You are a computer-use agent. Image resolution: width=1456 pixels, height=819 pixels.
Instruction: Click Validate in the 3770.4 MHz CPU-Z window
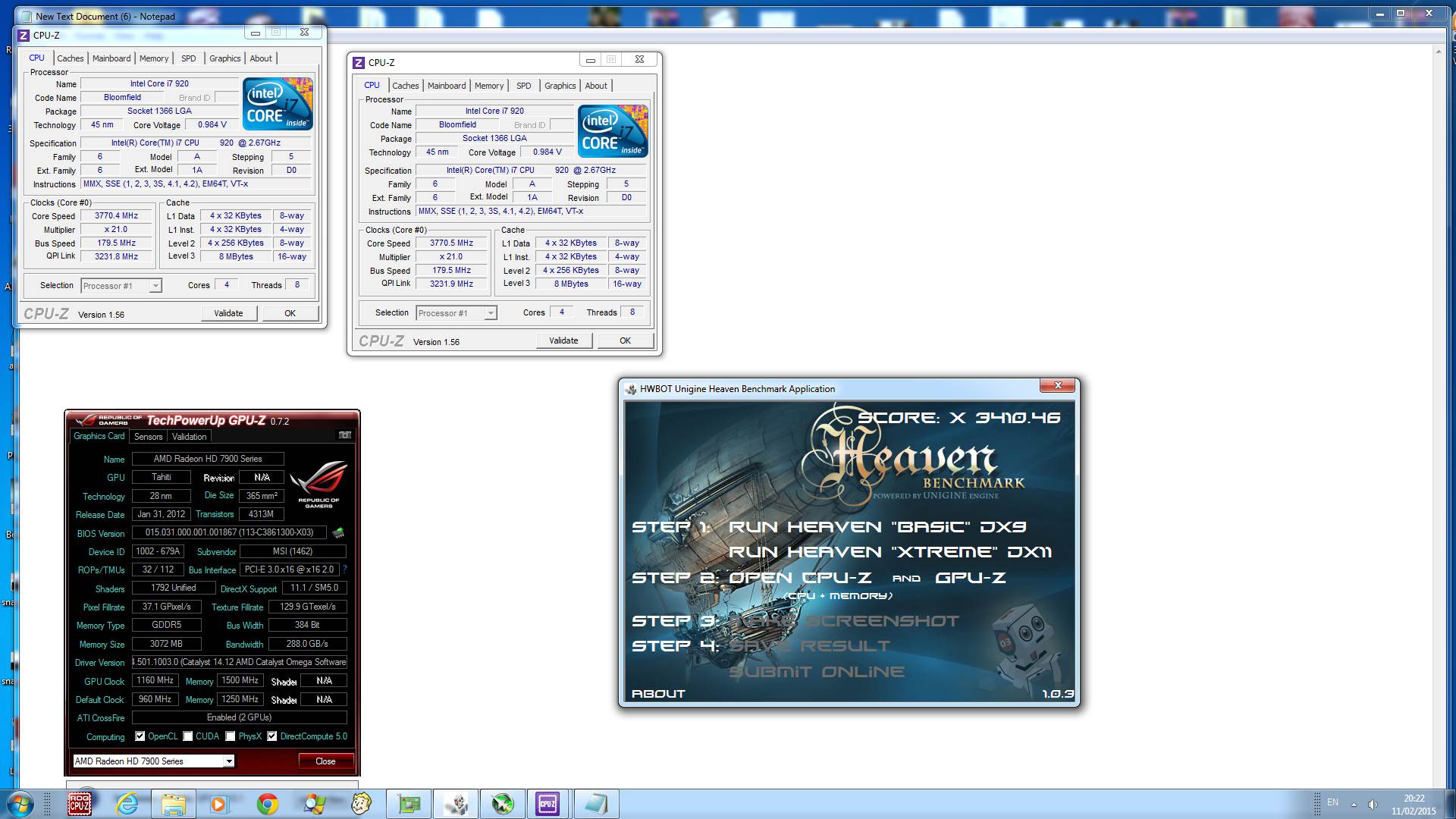click(x=228, y=313)
